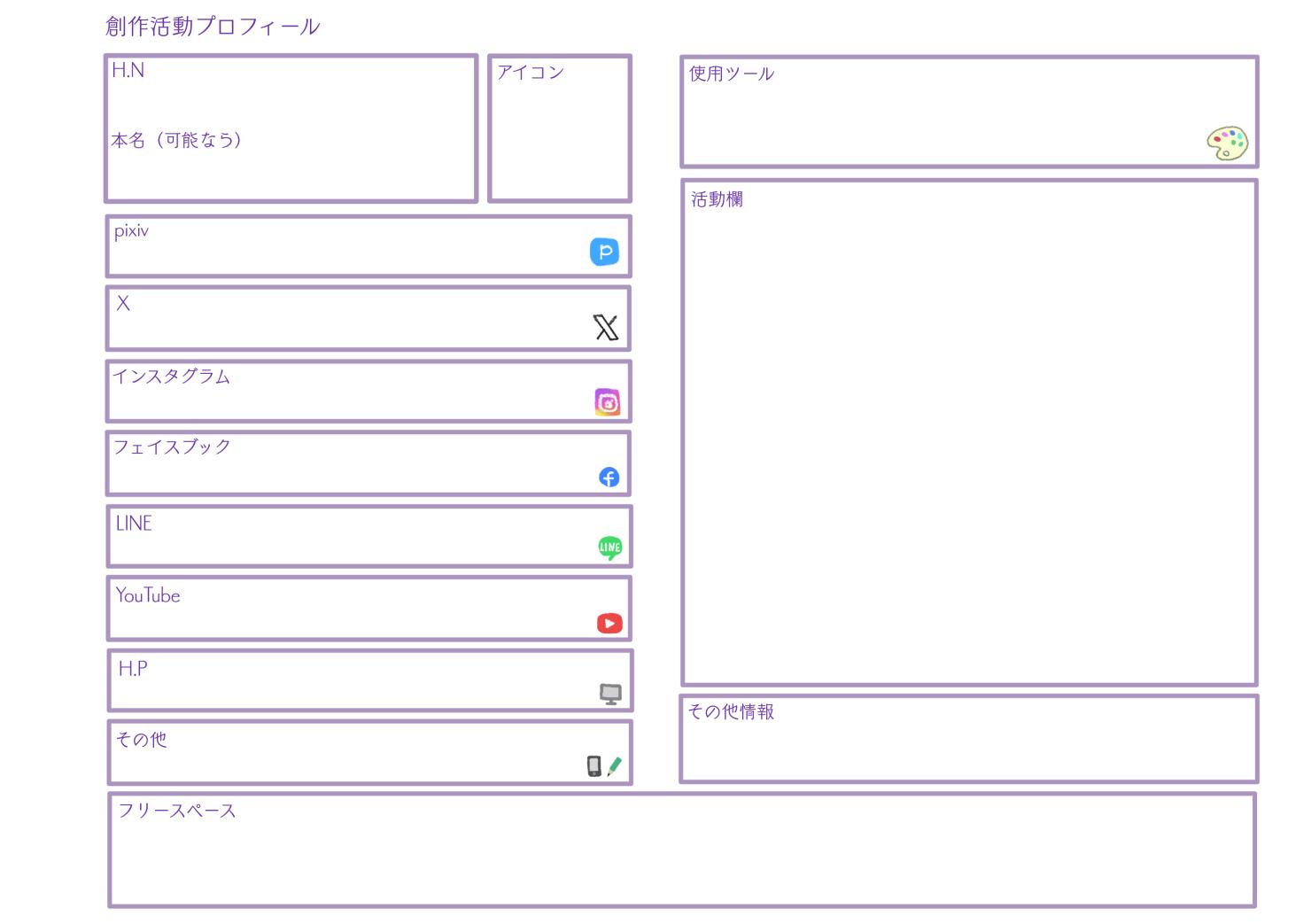The height and width of the screenshot is (924, 1311).
Task: Click the Instagram camera icon
Action: tap(607, 402)
